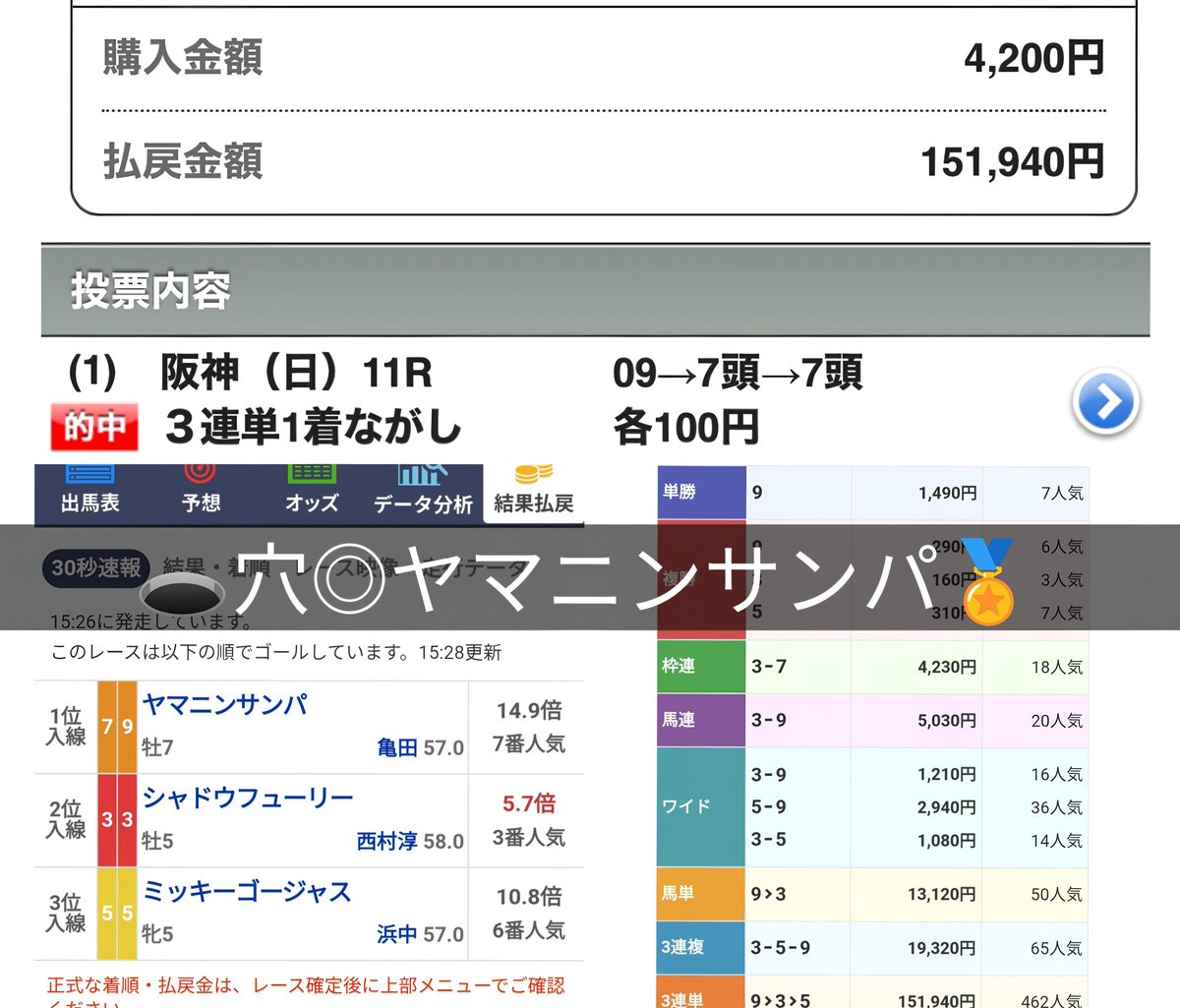The image size is (1180, 1008).
Task: Click 3連複 payout 19,320円
Action: click(x=942, y=949)
